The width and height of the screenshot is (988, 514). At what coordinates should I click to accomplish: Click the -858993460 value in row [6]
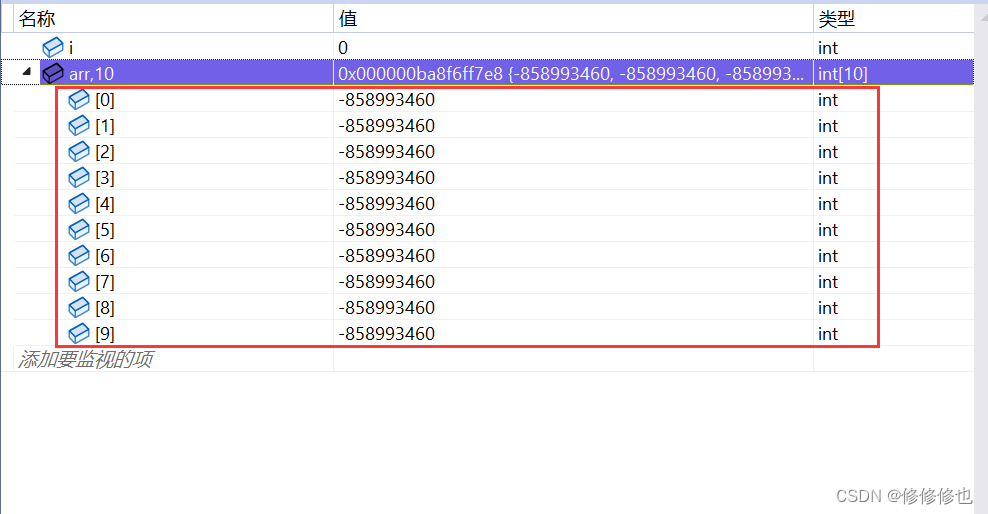click(x=386, y=256)
